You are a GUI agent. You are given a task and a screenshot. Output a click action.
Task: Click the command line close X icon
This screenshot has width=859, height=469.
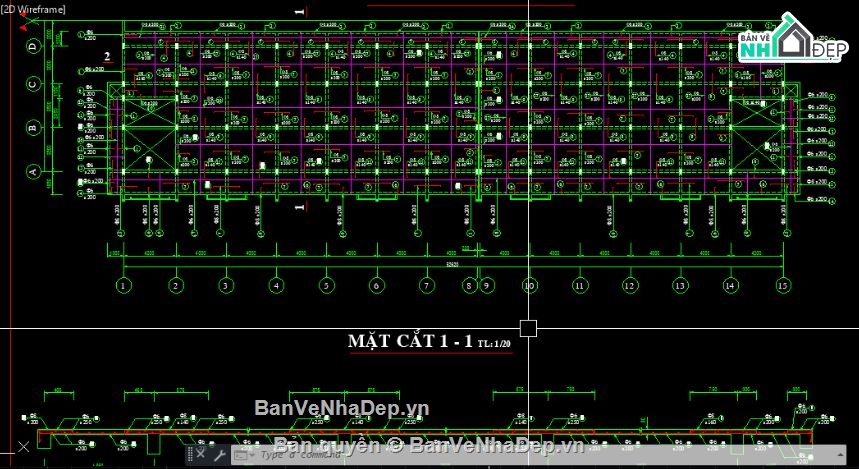[202, 455]
